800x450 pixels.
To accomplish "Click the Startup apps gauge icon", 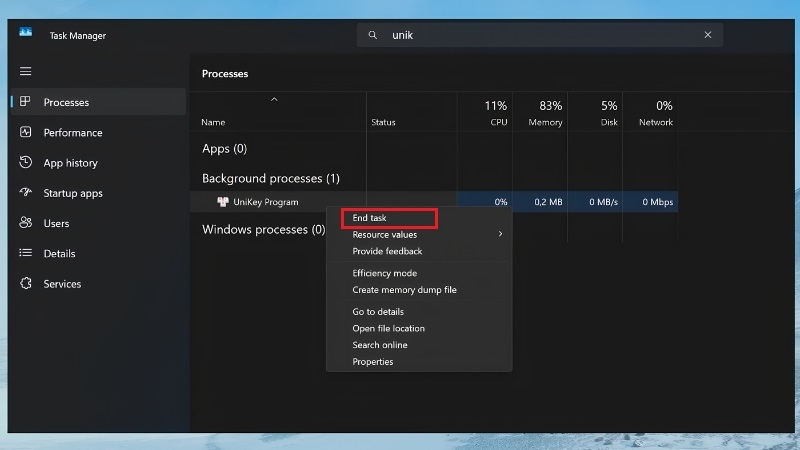I will [26, 192].
